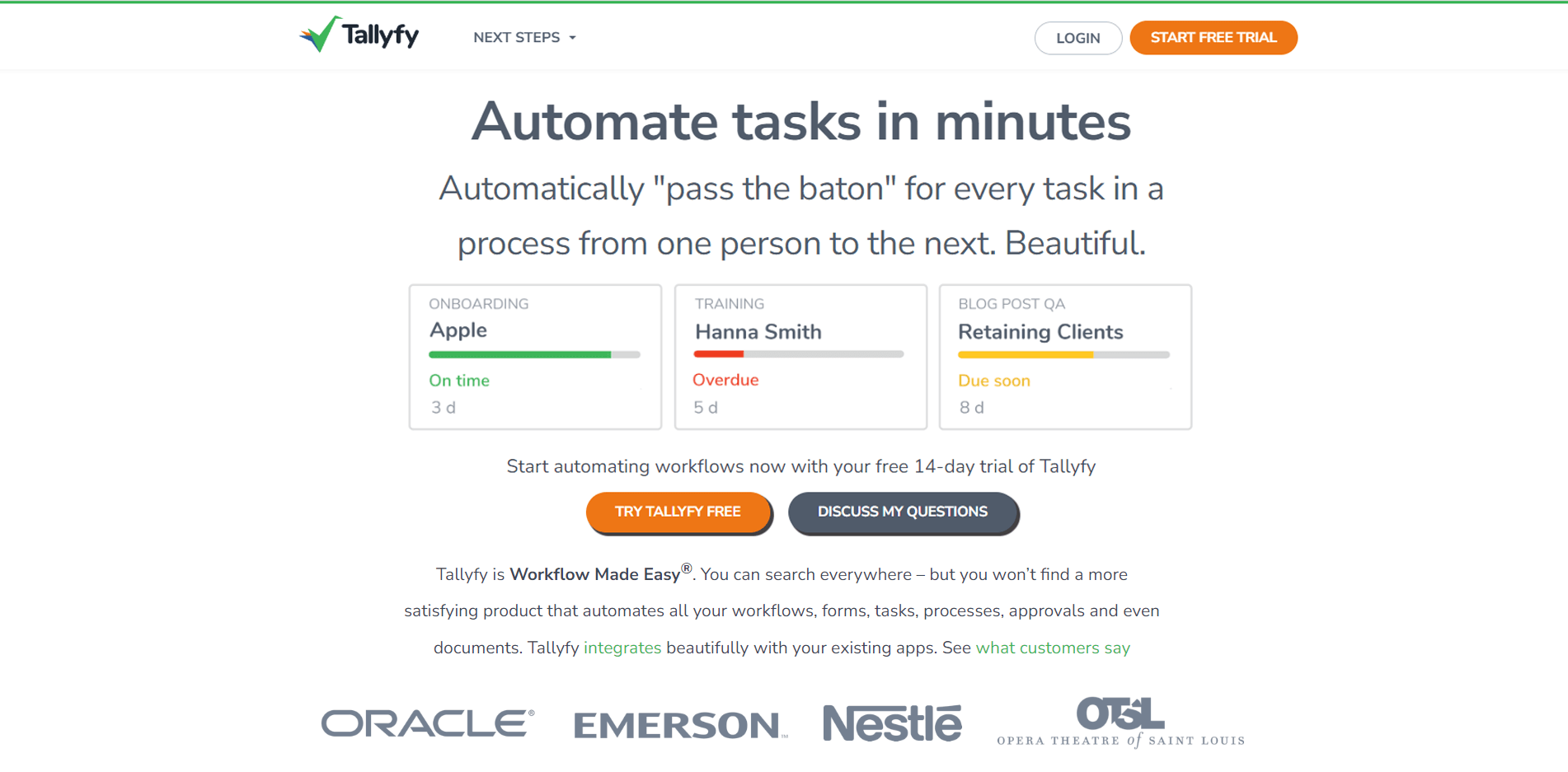Click the green Apple progress bar
The width and height of the screenshot is (1568, 772).
(520, 354)
